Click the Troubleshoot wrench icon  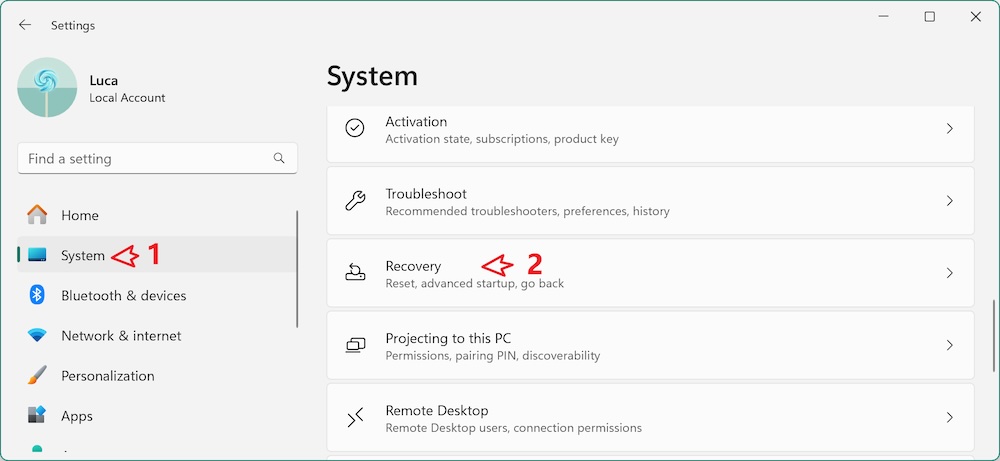355,201
